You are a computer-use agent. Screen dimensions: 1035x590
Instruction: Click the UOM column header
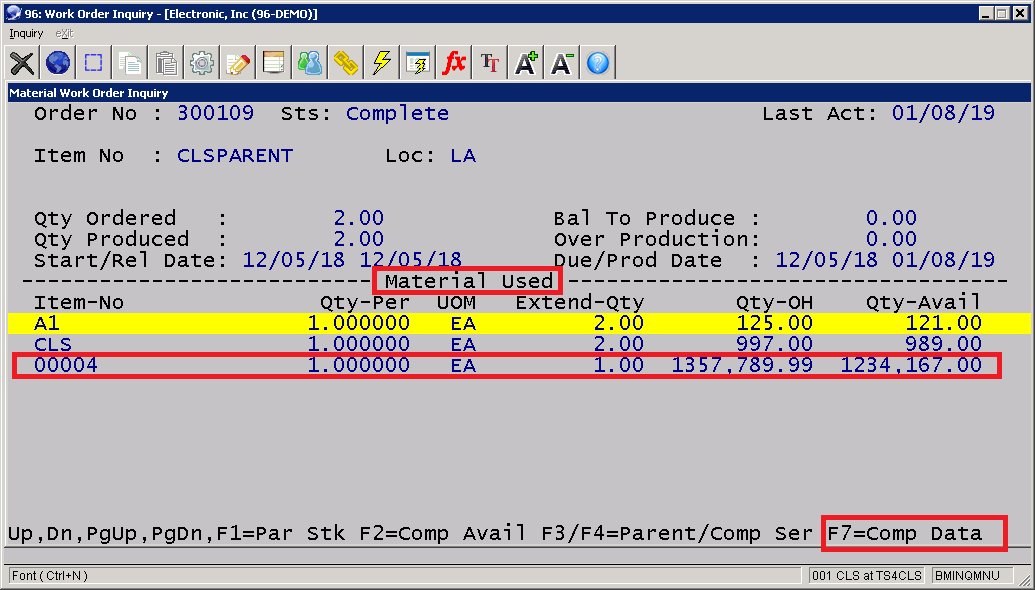(x=457, y=303)
